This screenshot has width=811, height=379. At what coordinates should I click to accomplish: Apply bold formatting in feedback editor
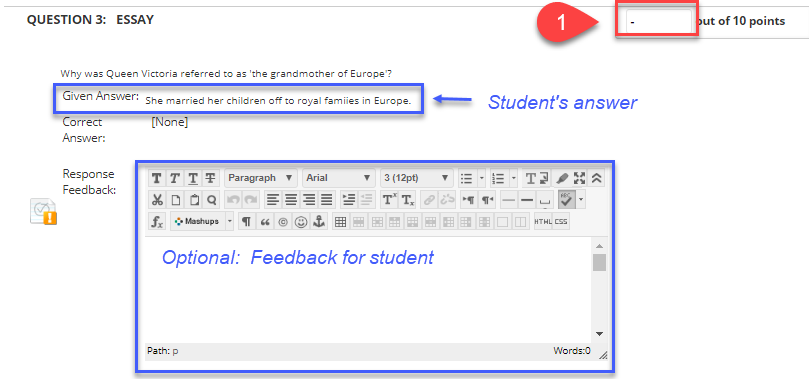(157, 178)
